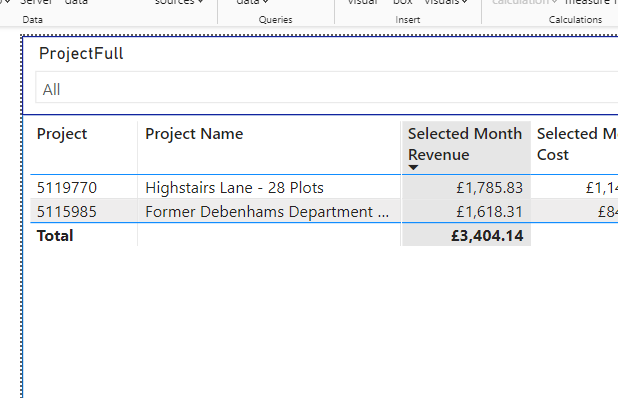Click Highstairs Lane - 28 Plots cell
Screen dimensions: 618x398
click(234, 188)
